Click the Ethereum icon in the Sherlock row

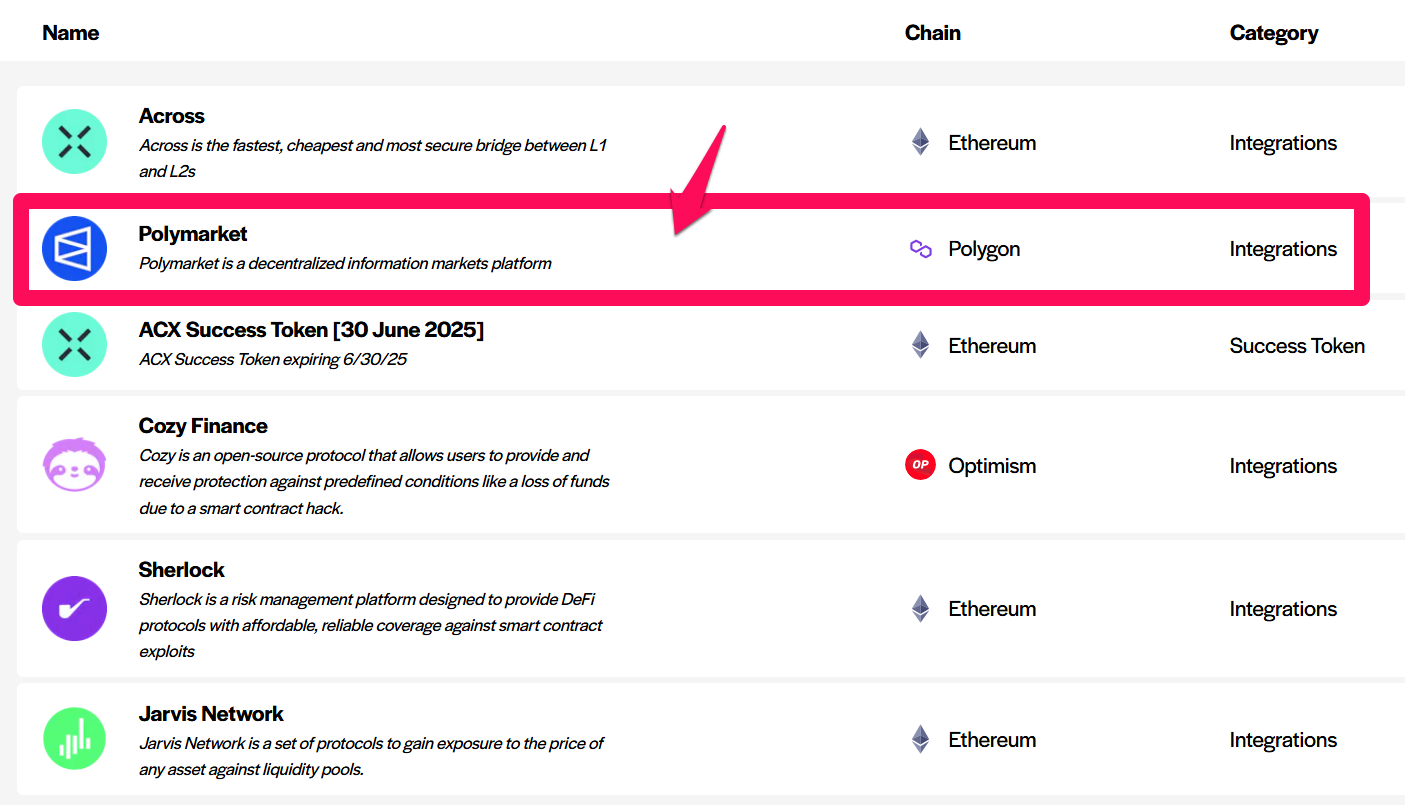(x=920, y=608)
